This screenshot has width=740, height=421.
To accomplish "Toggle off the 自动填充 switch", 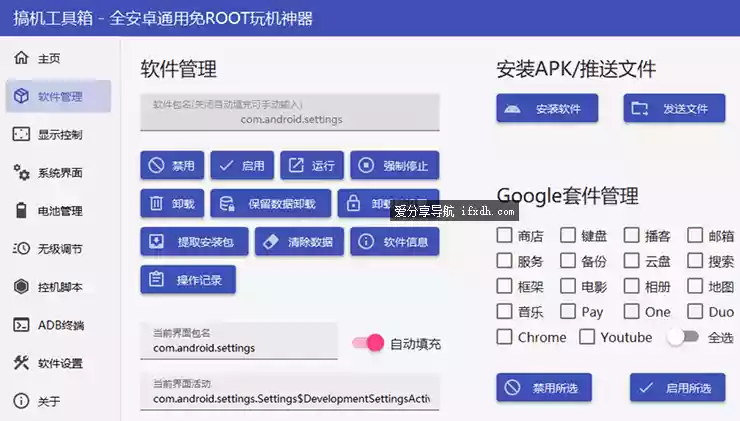I will (368, 343).
